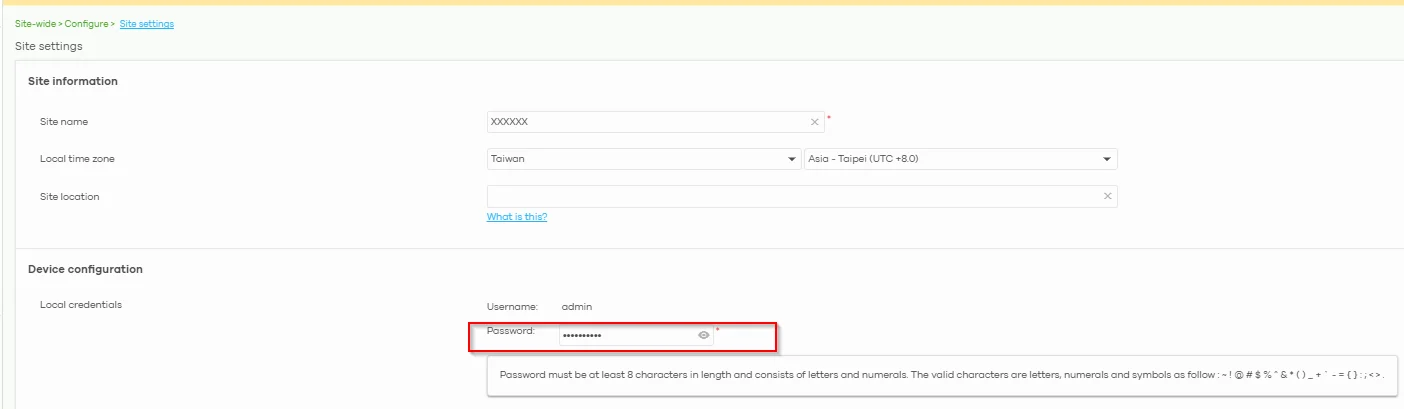Click the Local credentials label

coord(81,305)
